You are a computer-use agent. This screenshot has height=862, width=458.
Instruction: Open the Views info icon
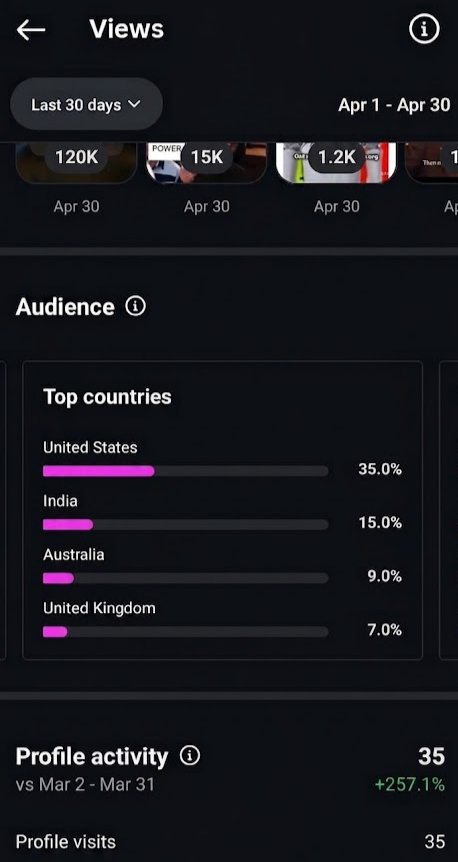click(x=424, y=29)
